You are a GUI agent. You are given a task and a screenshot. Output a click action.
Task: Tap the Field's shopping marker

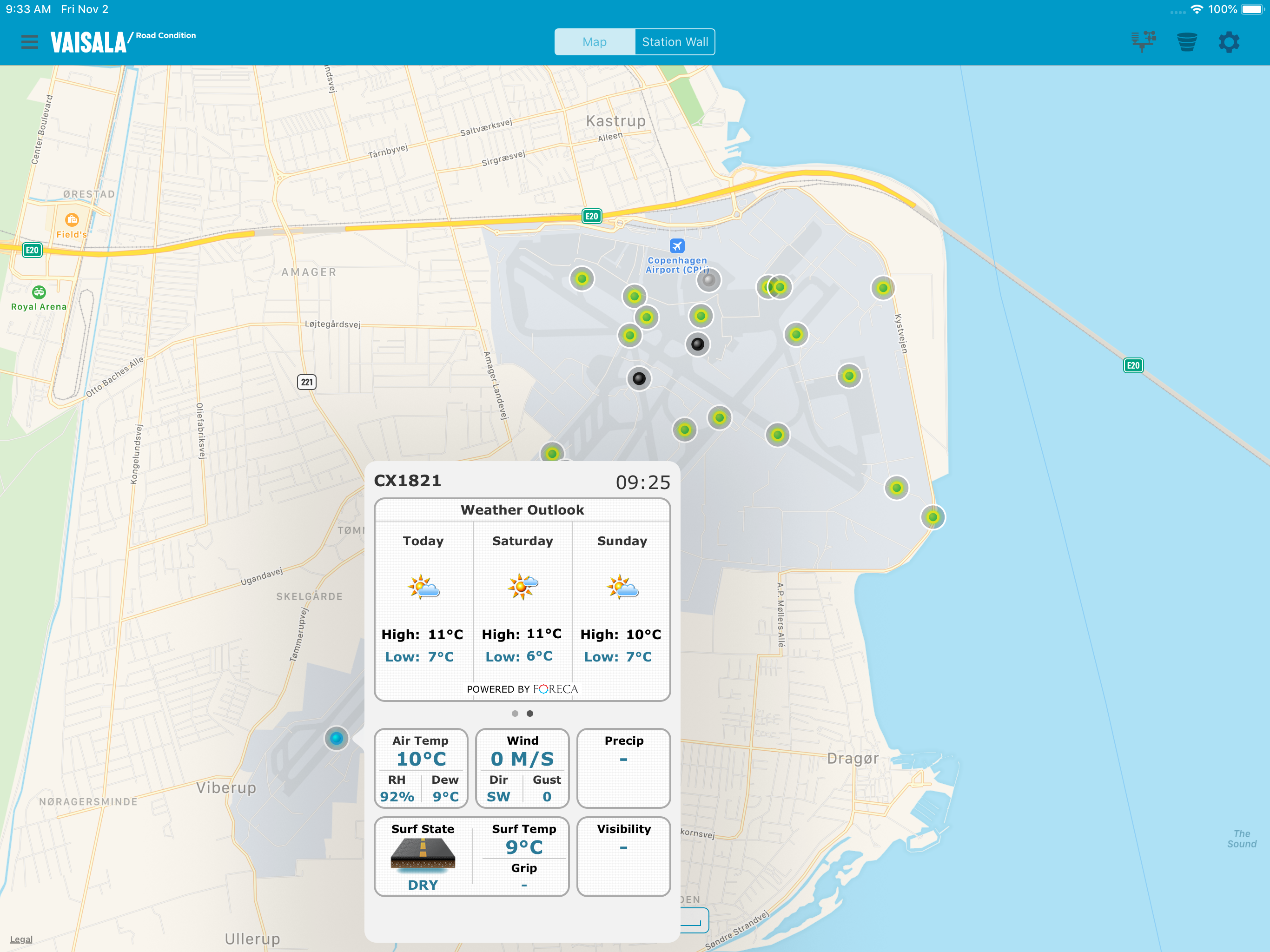pyautogui.click(x=72, y=220)
